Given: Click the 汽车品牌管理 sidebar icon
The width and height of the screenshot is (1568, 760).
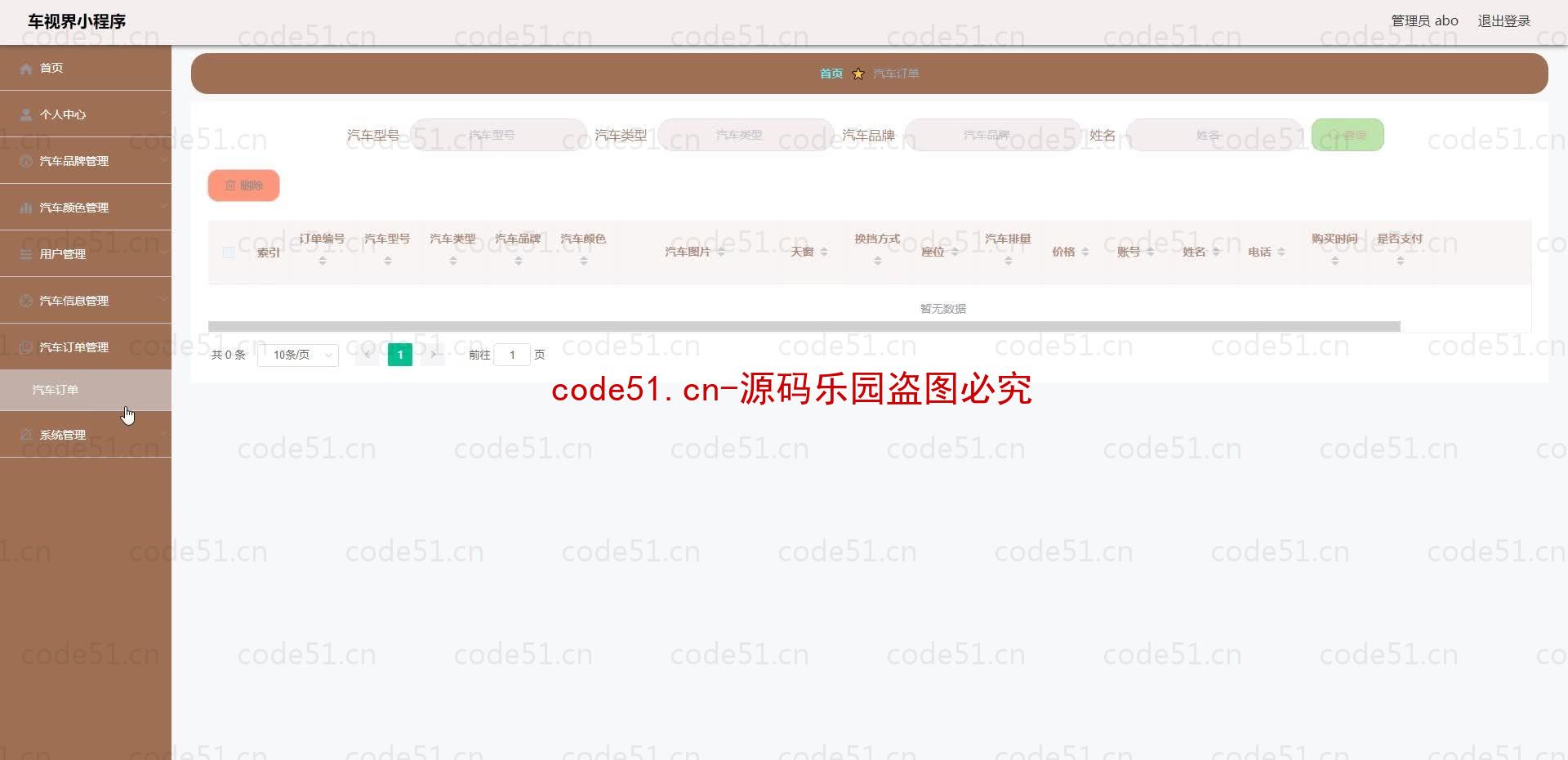Looking at the screenshot, I should [26, 162].
